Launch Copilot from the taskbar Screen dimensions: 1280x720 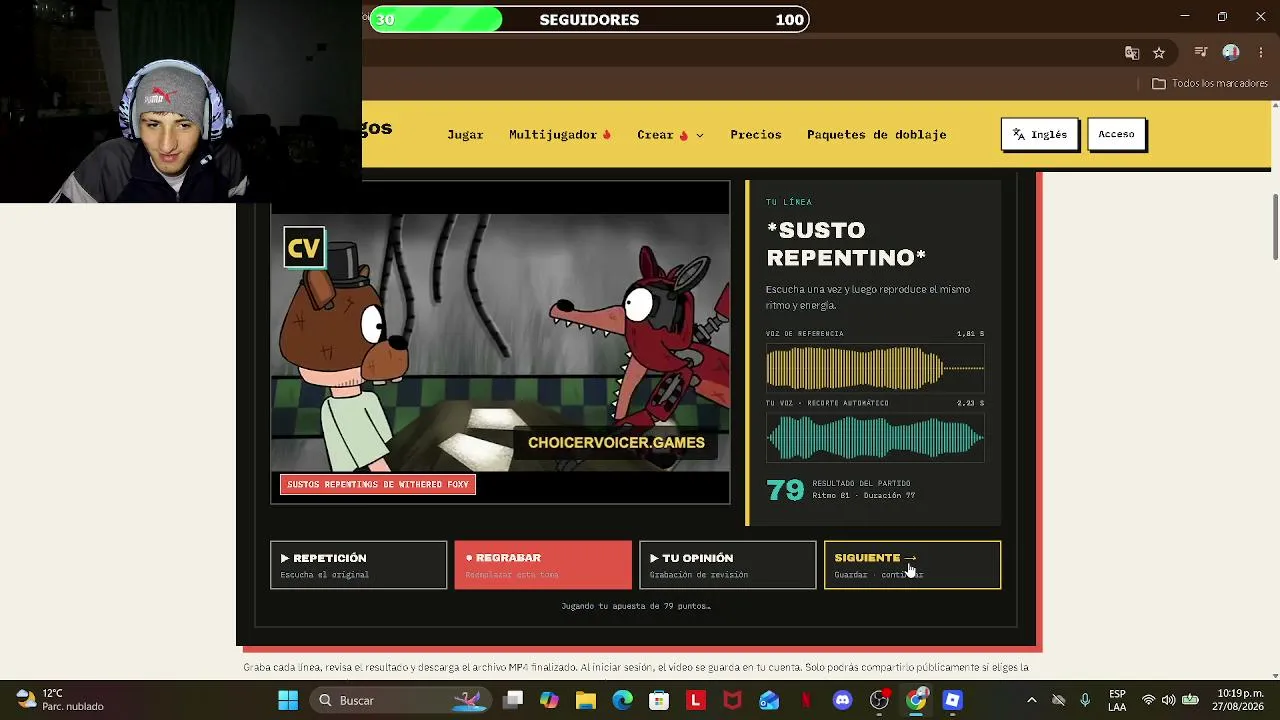pos(549,700)
